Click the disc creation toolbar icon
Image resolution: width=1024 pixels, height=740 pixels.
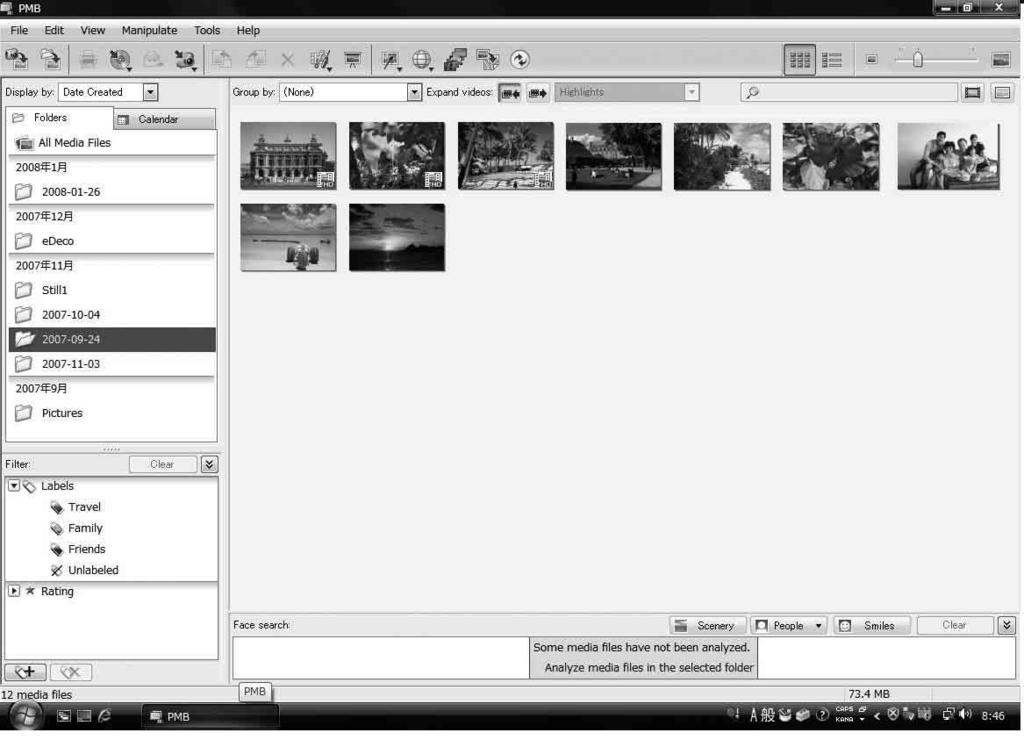point(120,59)
